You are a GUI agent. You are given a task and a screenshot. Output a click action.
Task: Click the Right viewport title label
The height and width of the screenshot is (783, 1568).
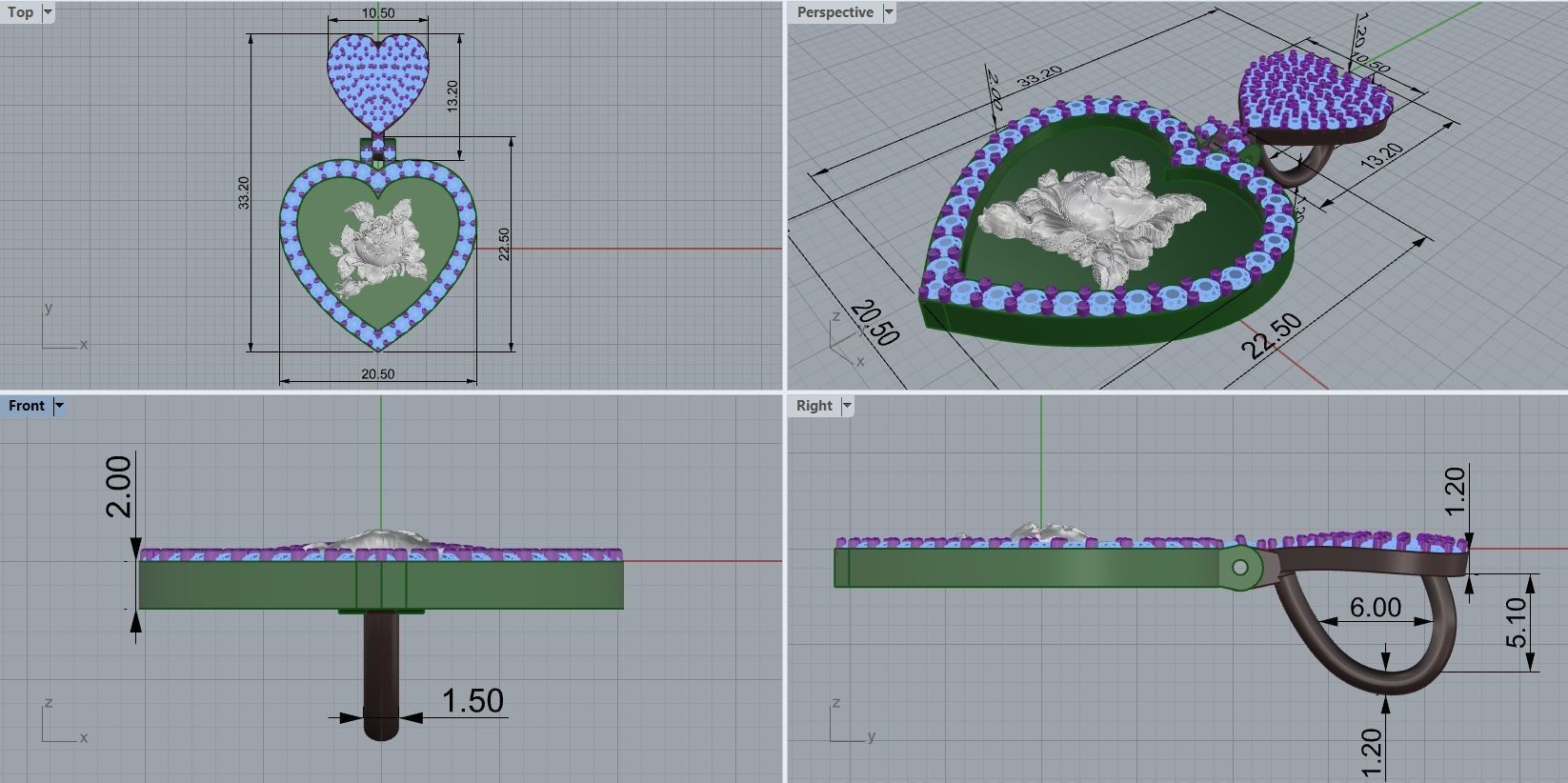point(814,406)
